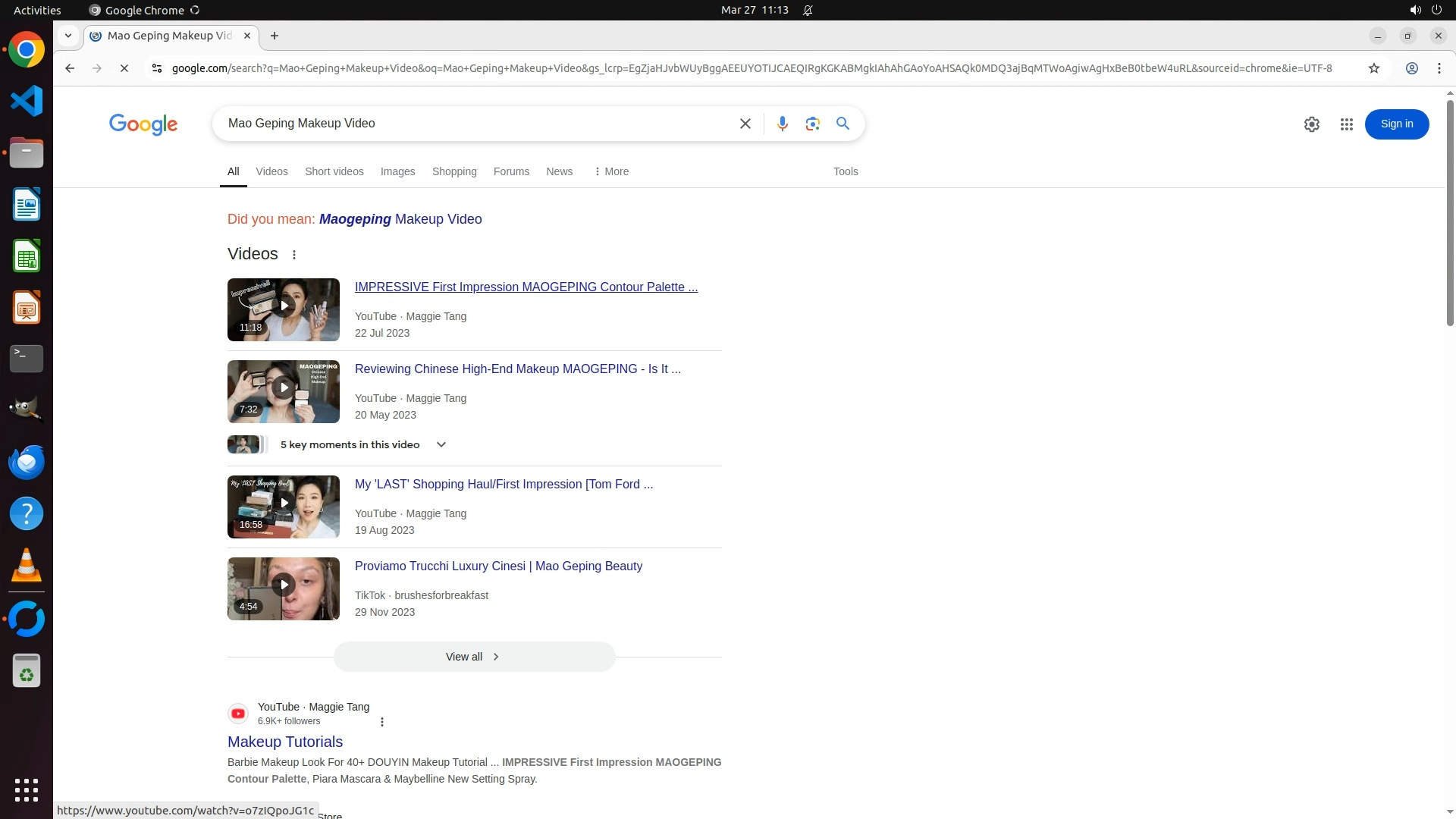Open Chrome three-dot menu
Screen dimensions: 1456x819
[x=1439, y=68]
